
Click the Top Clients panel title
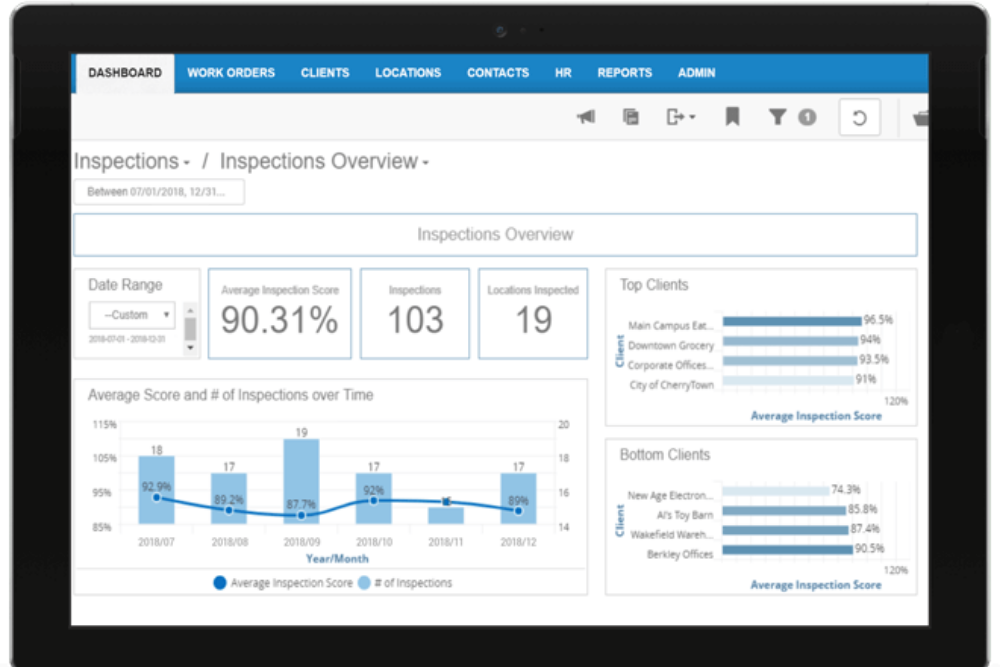click(x=654, y=285)
